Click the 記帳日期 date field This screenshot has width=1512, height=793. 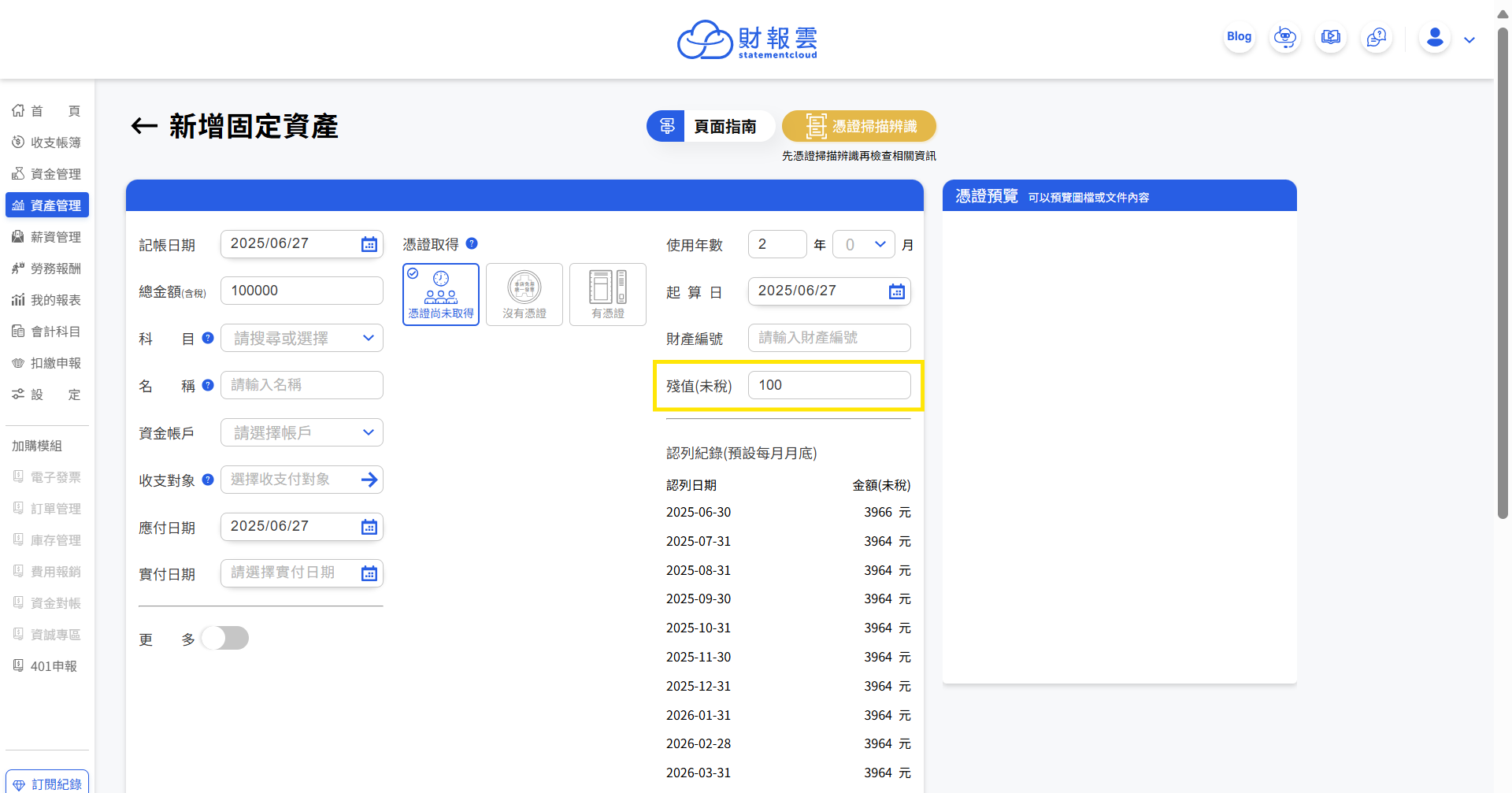(302, 244)
